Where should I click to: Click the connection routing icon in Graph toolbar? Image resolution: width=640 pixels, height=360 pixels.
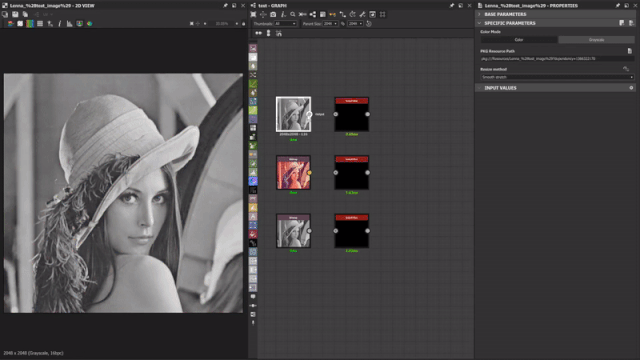pos(342,14)
